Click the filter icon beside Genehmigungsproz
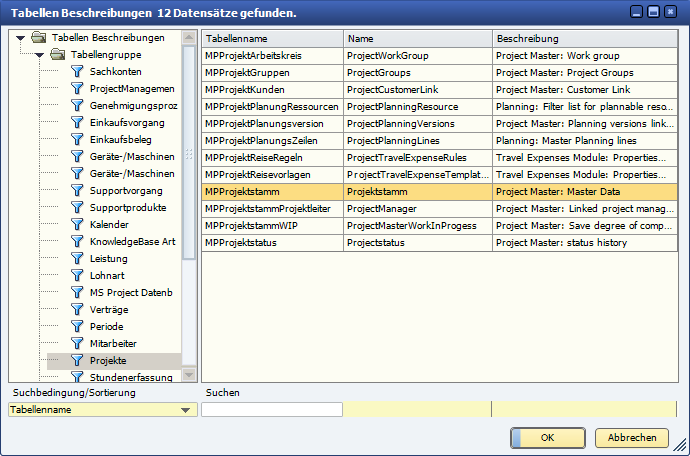 pos(77,106)
